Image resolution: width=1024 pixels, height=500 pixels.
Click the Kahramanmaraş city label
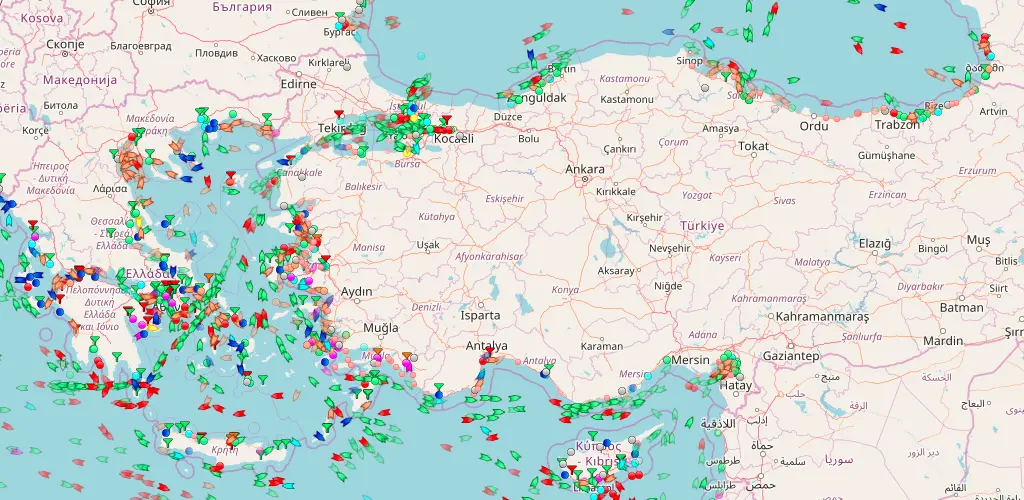pyautogui.click(x=823, y=317)
